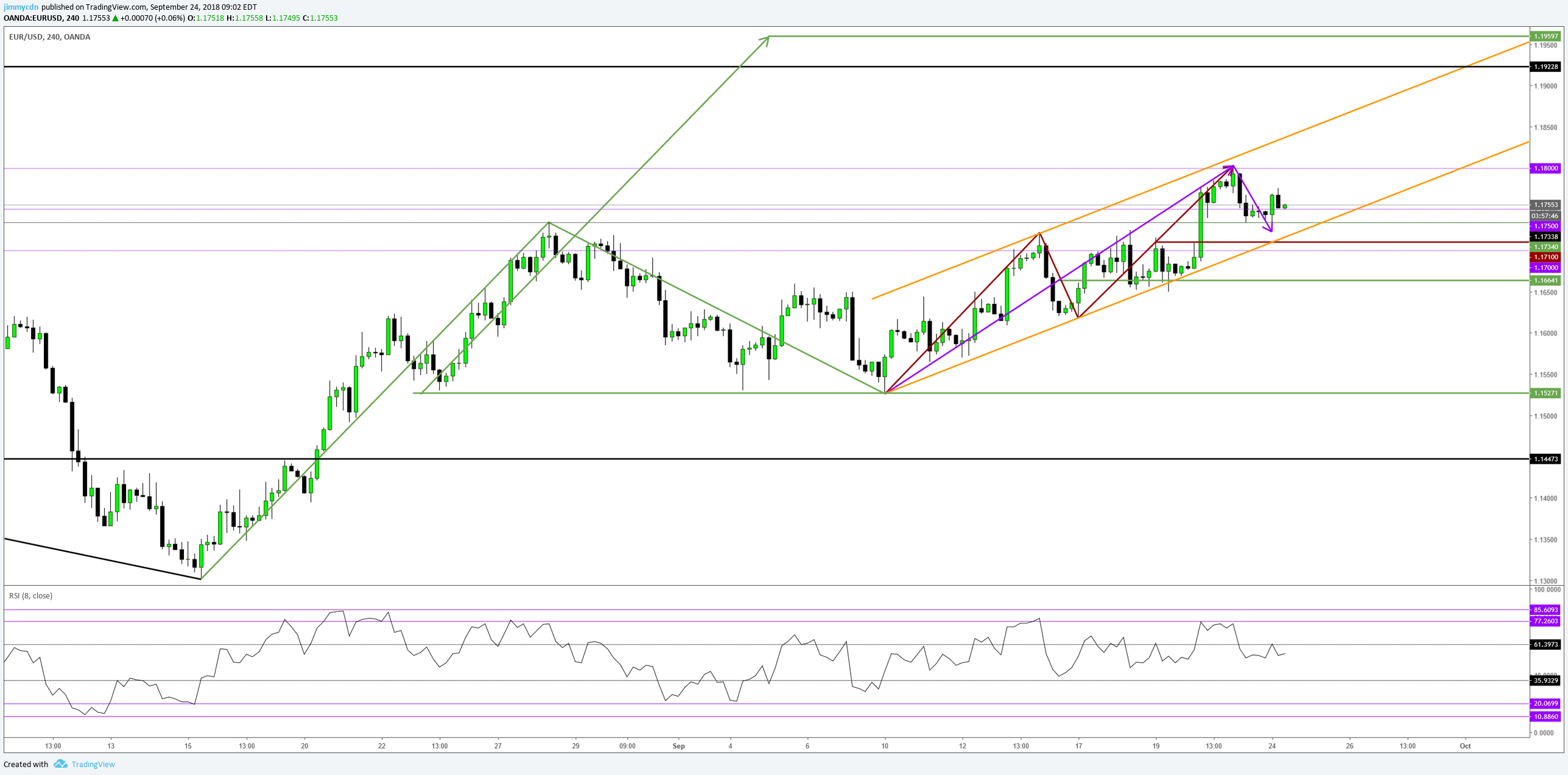
Task: Select the RSI (8, close) indicator label
Action: pyautogui.click(x=30, y=595)
